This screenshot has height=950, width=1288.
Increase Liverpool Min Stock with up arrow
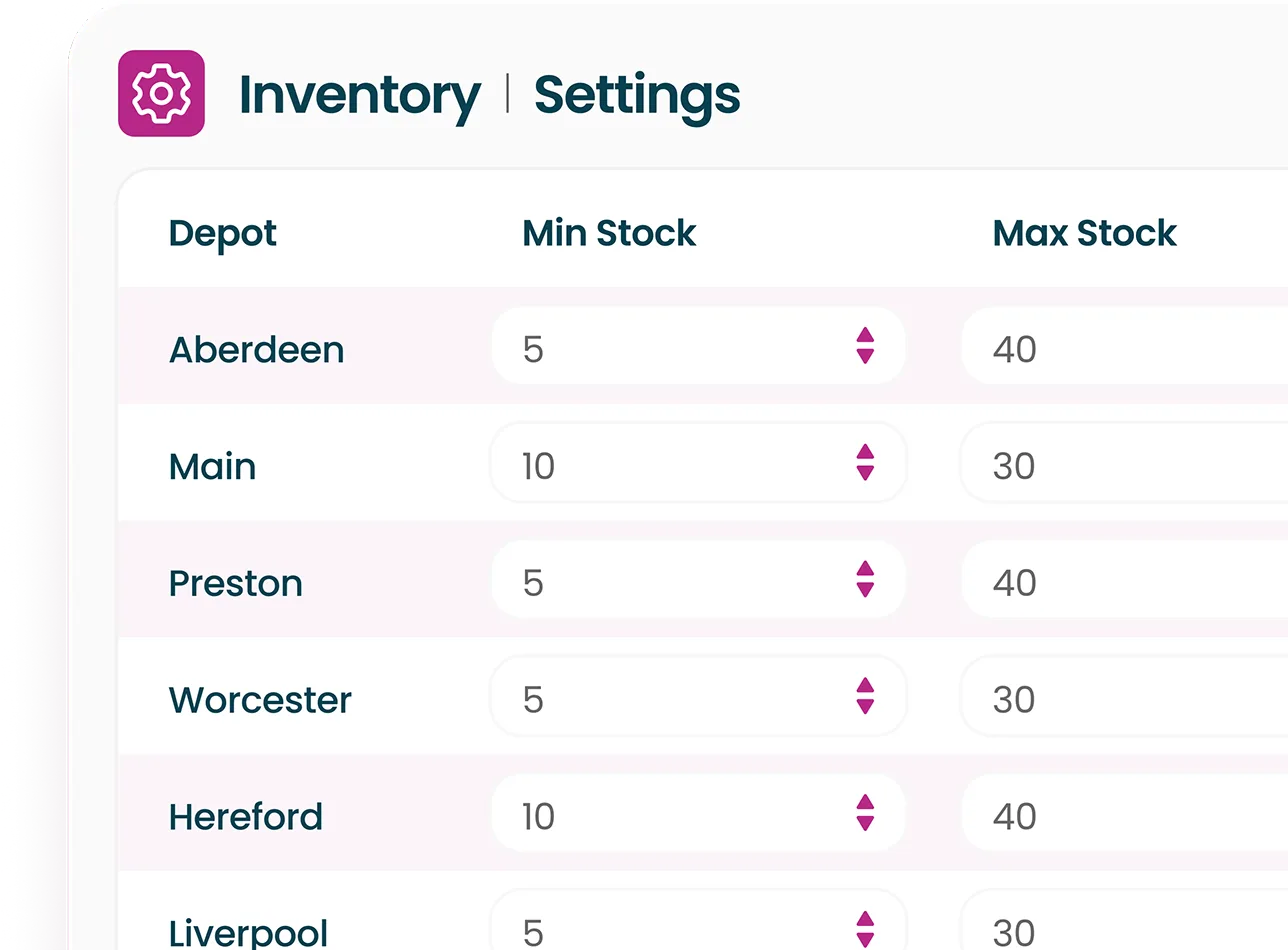pos(865,920)
